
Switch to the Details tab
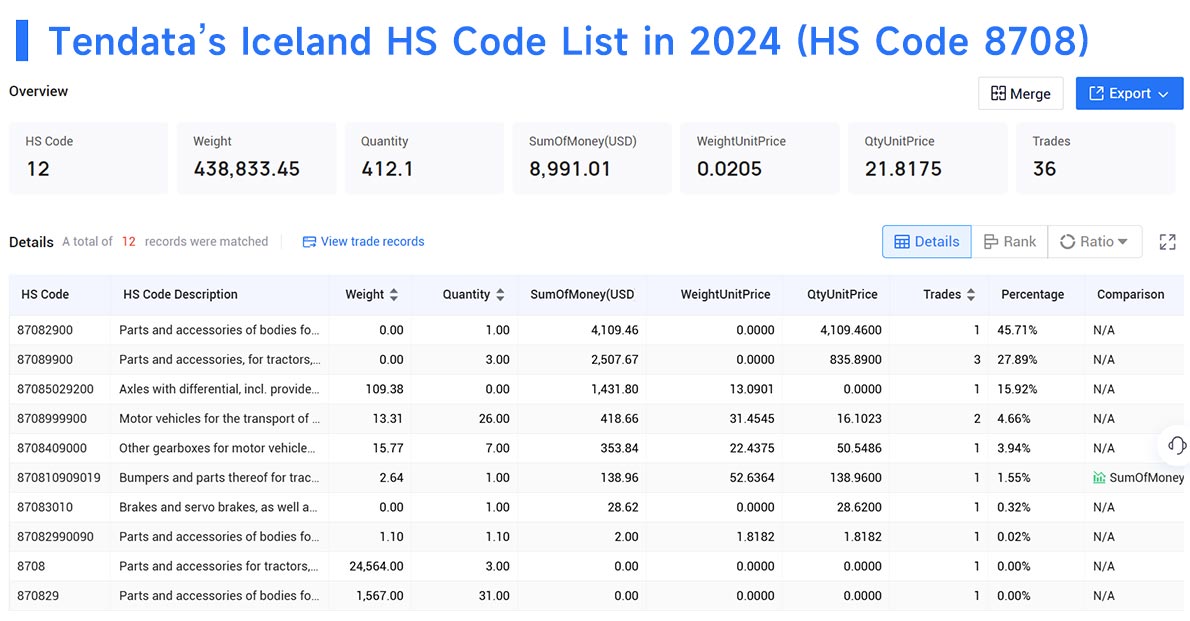coord(926,241)
